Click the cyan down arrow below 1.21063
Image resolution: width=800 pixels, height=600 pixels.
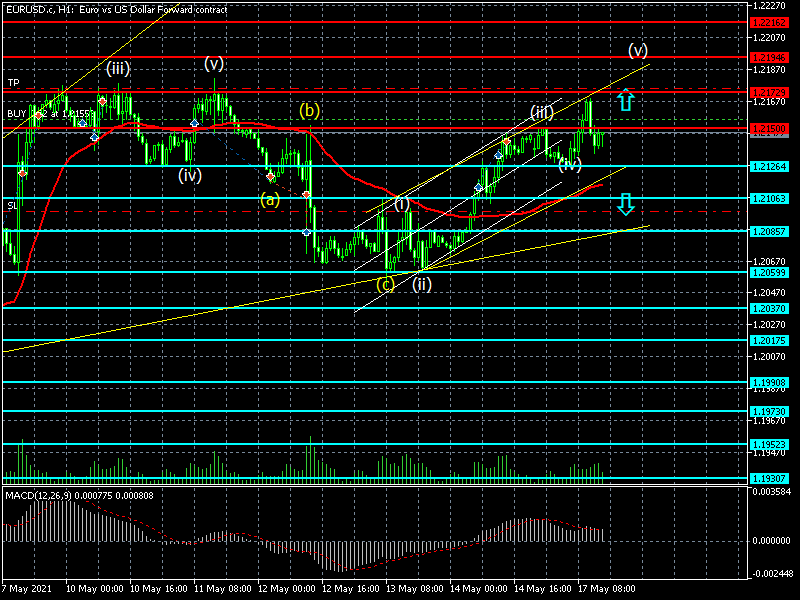[x=626, y=204]
